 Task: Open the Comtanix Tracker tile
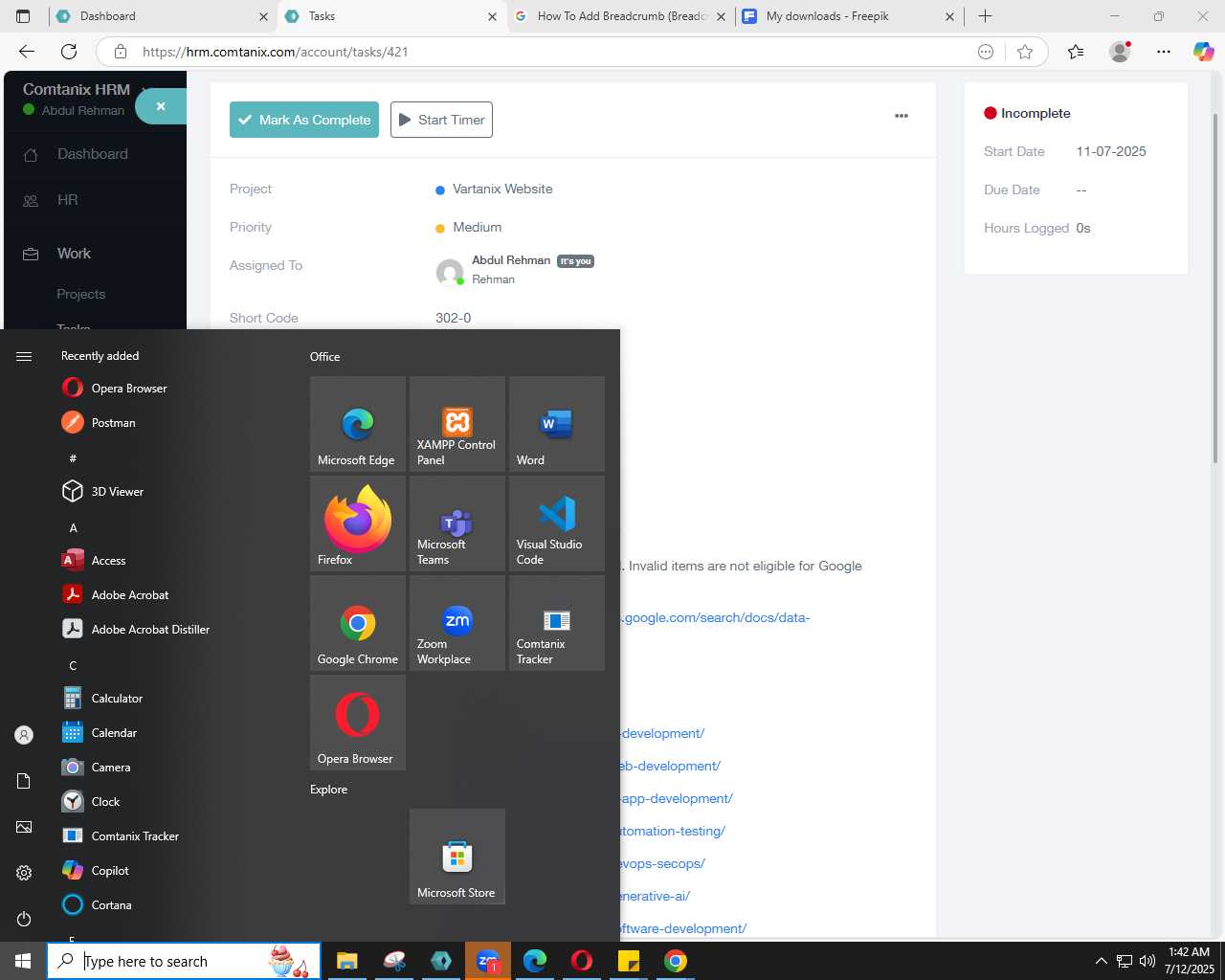pos(557,623)
